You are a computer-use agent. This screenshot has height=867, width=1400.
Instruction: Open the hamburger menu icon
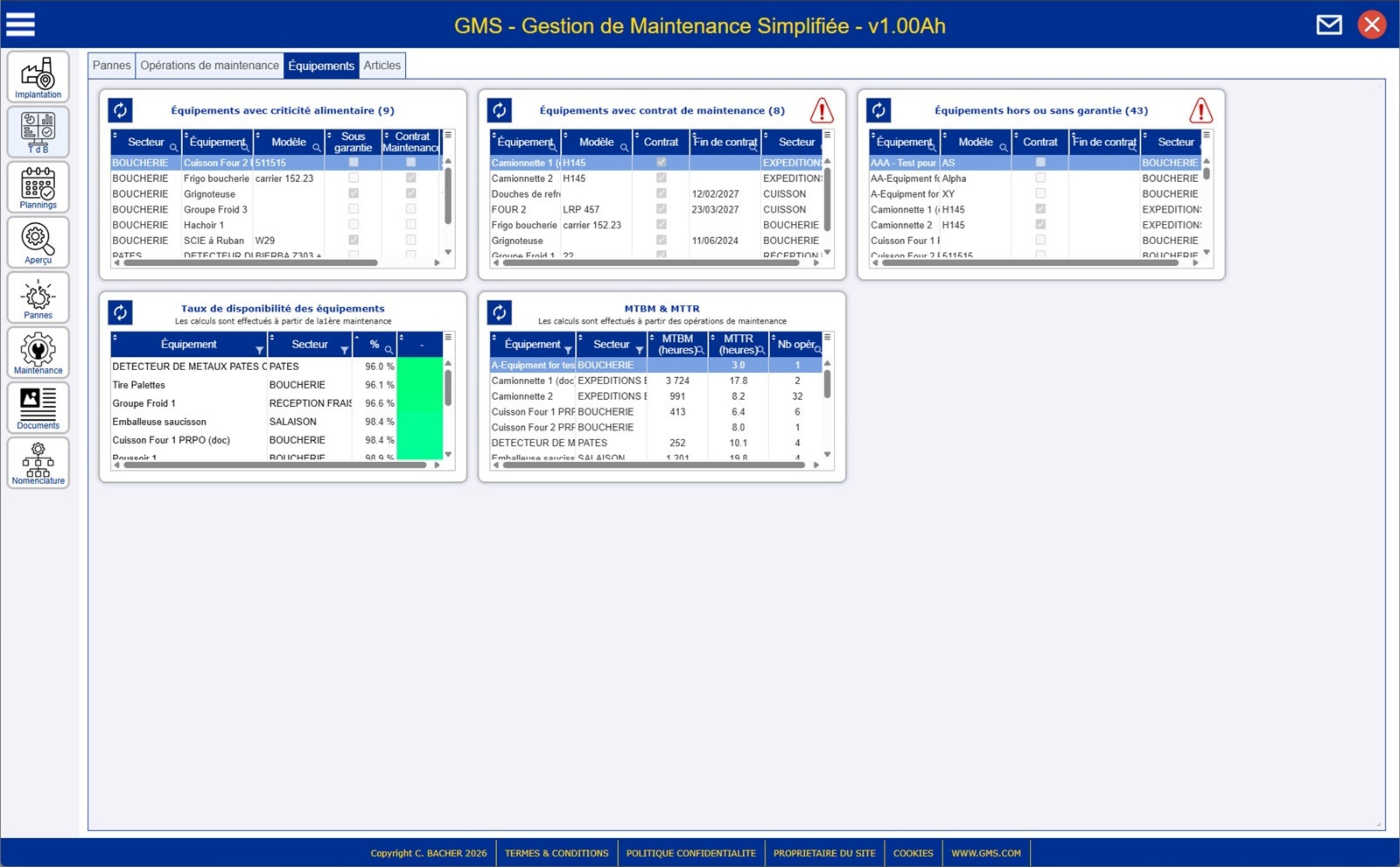point(20,25)
